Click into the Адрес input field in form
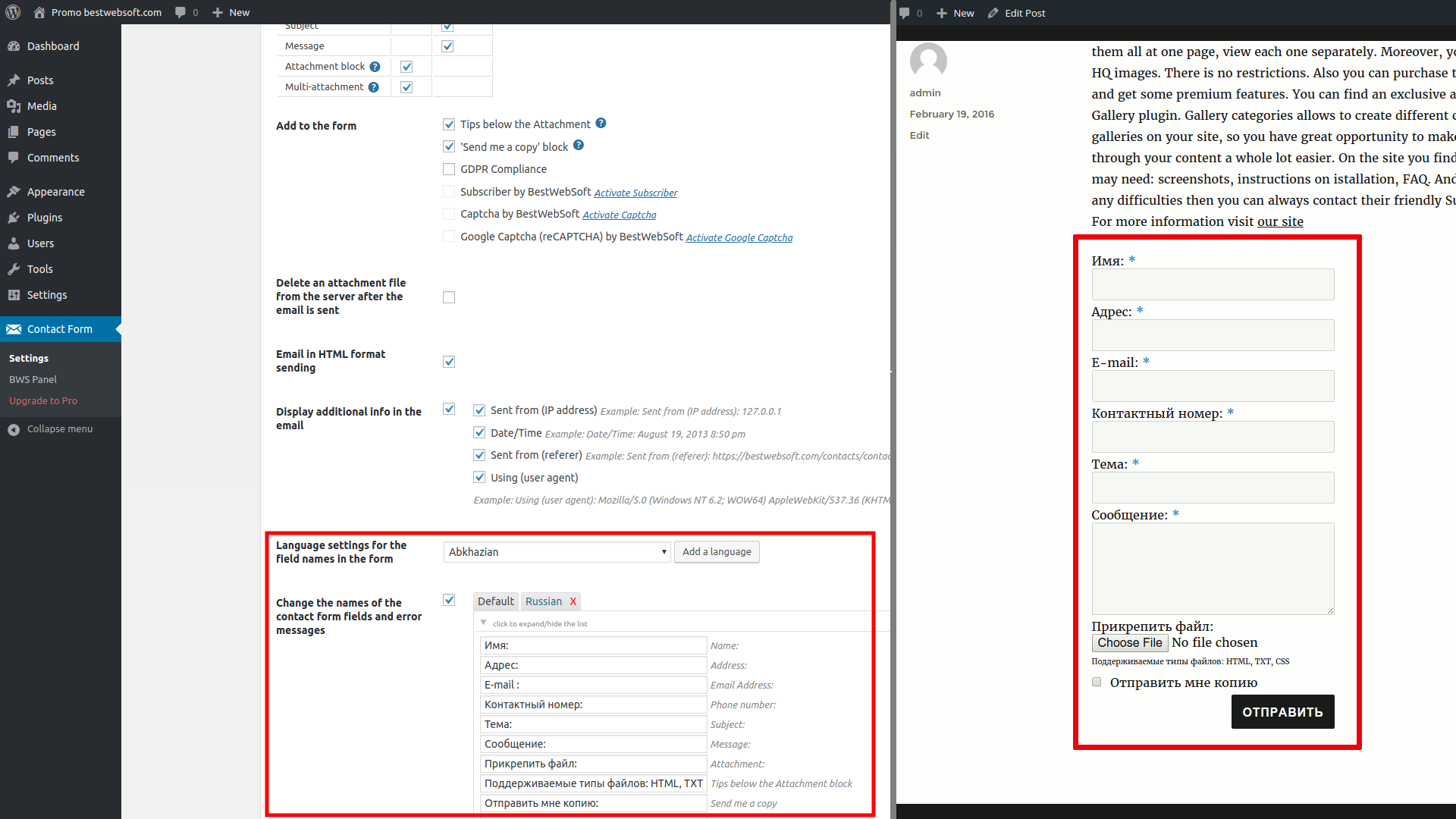This screenshot has width=1456, height=819. pos(1213,335)
